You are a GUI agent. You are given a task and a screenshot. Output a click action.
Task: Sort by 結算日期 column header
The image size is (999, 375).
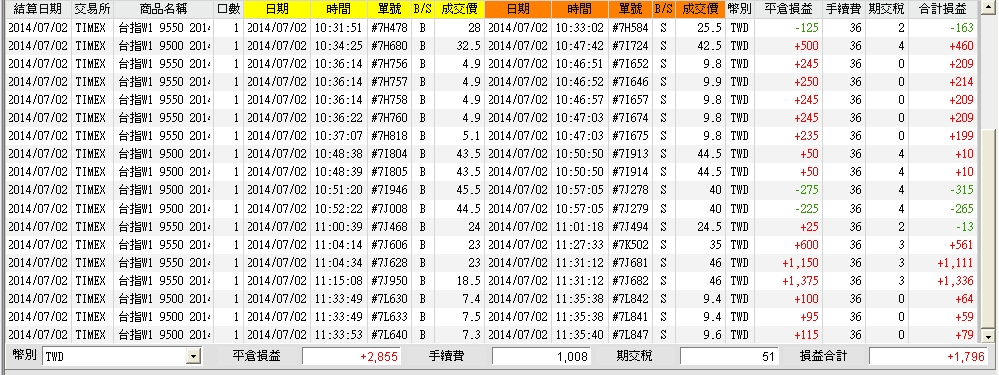pyautogui.click(x=38, y=9)
